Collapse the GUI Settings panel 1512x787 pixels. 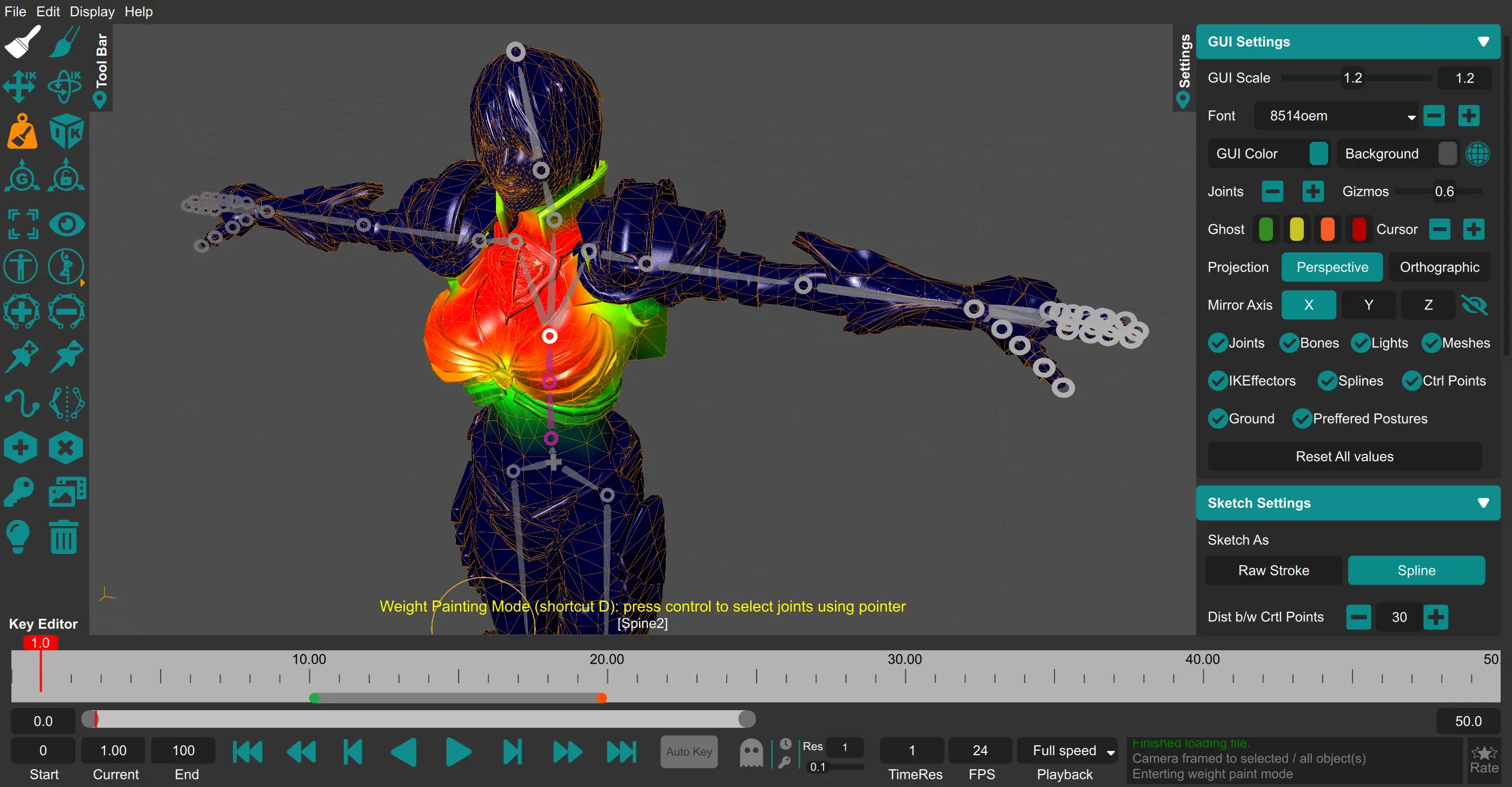[x=1483, y=42]
